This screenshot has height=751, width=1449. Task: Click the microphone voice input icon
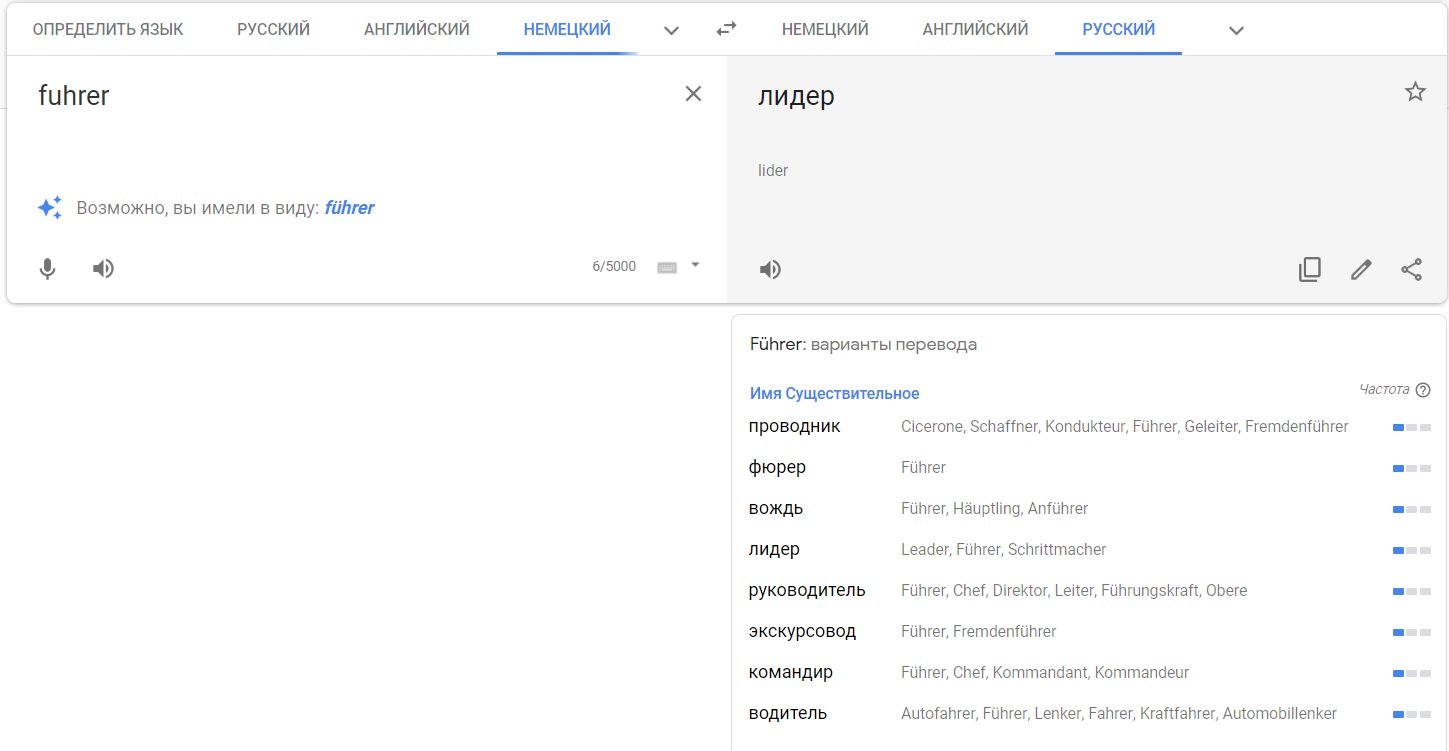coord(47,268)
